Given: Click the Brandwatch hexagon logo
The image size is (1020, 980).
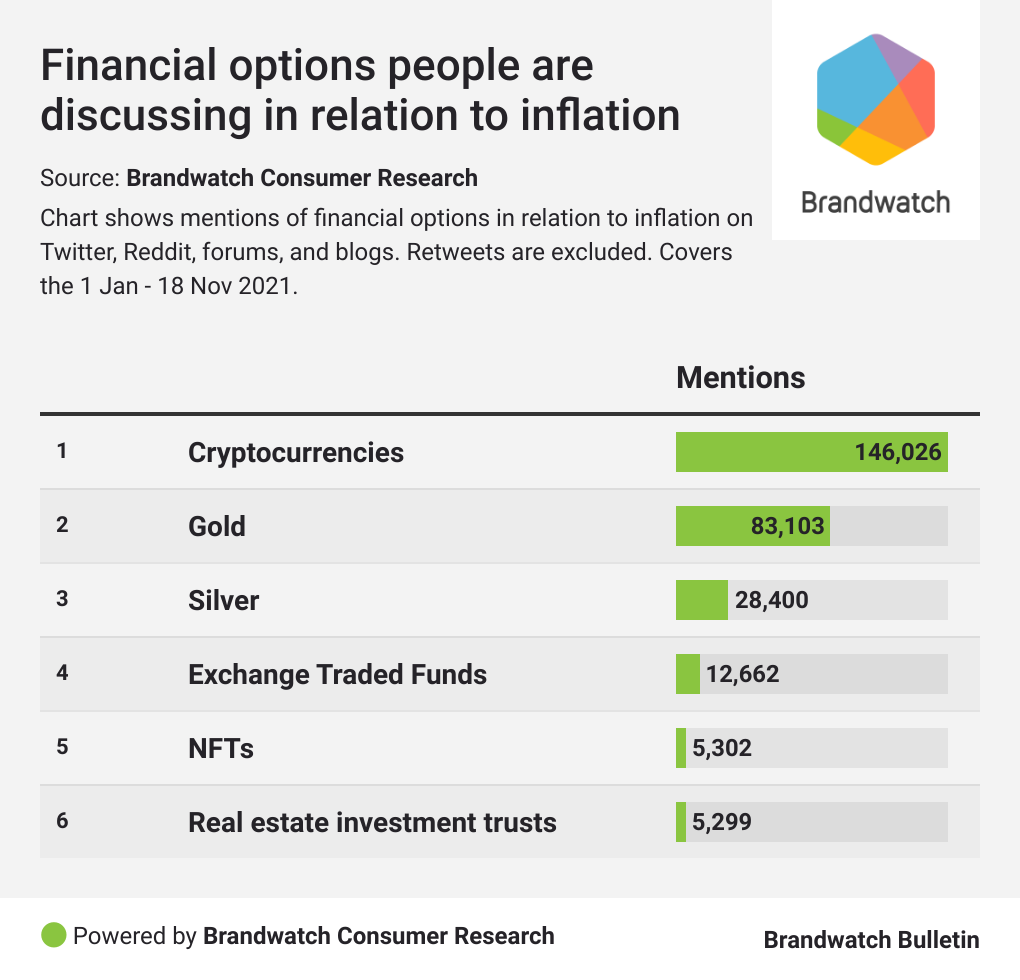Looking at the screenshot, I should click(876, 98).
